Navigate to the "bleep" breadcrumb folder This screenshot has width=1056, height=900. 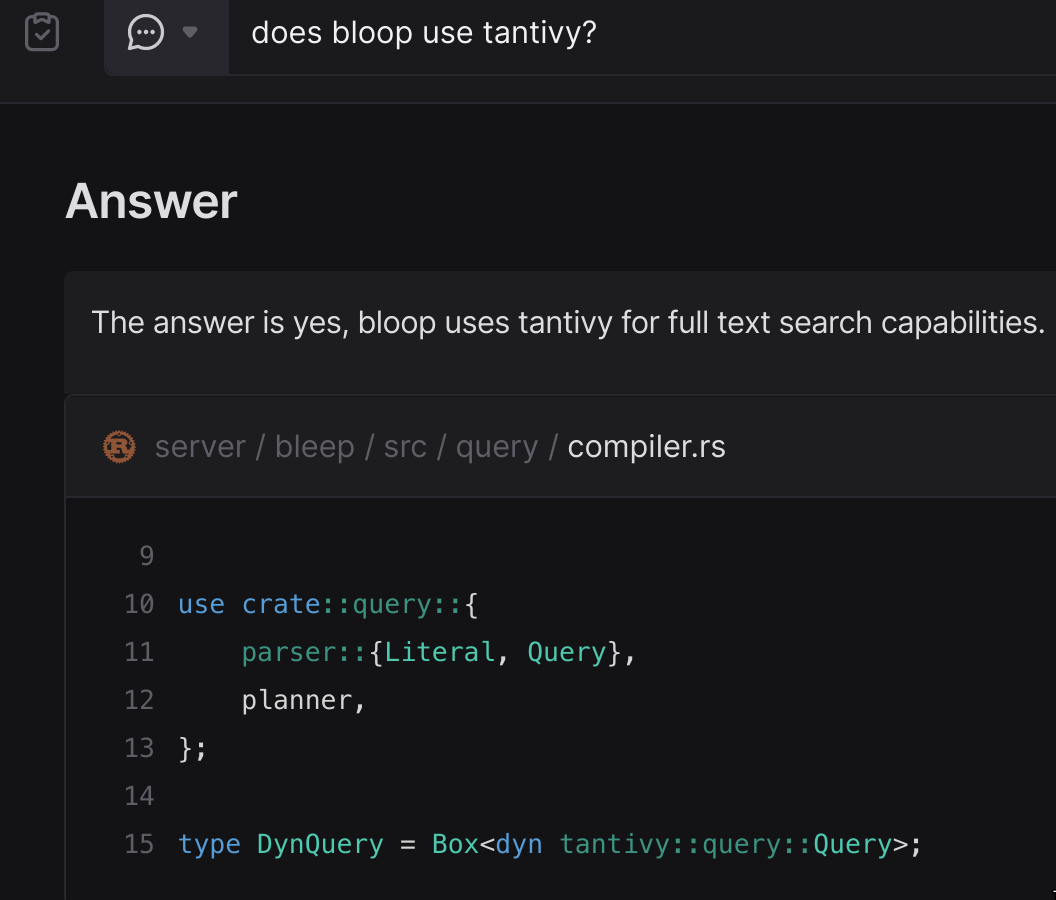point(314,447)
